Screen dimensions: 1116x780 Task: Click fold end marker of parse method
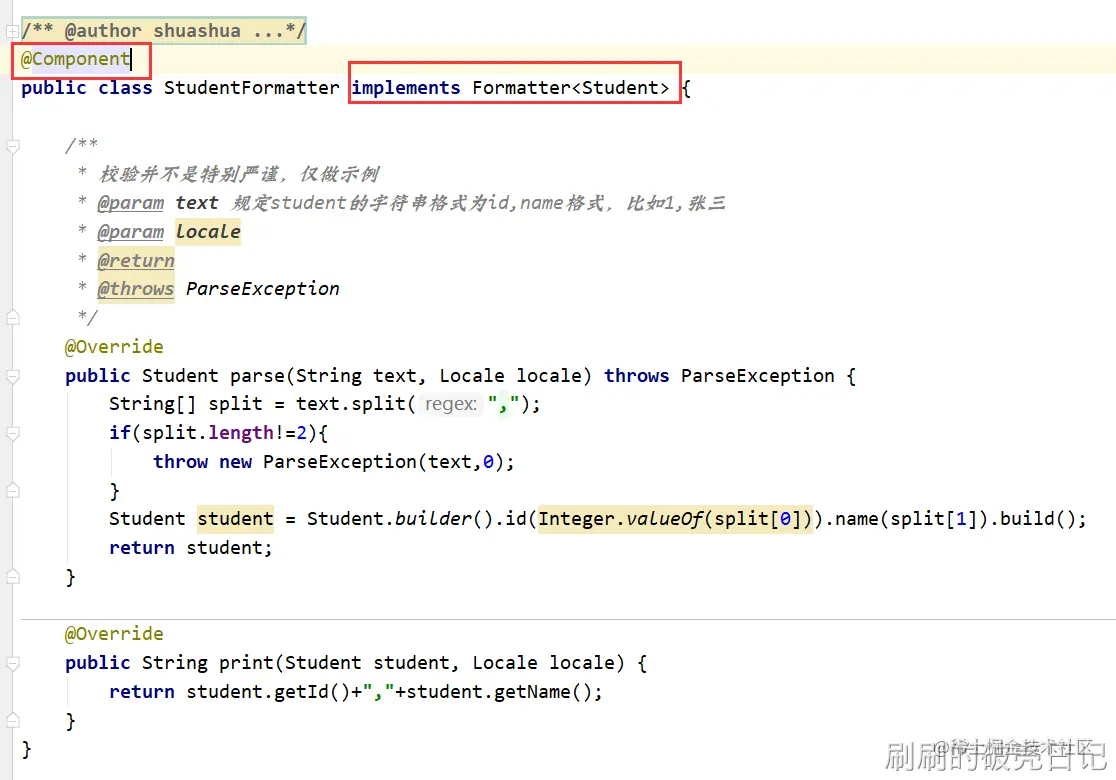[12, 576]
